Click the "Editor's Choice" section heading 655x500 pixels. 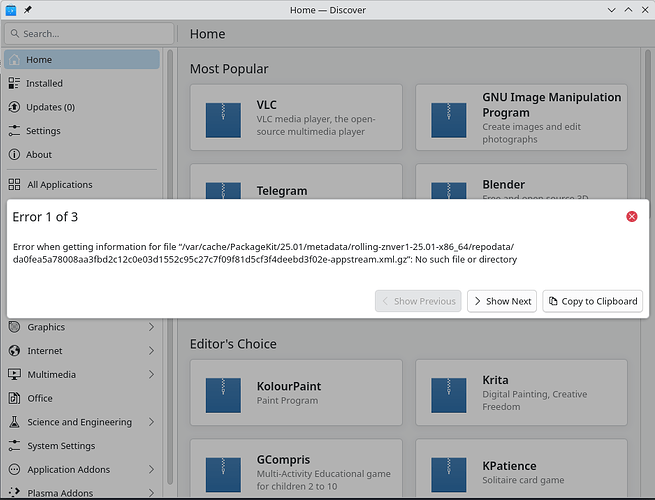click(x=233, y=344)
